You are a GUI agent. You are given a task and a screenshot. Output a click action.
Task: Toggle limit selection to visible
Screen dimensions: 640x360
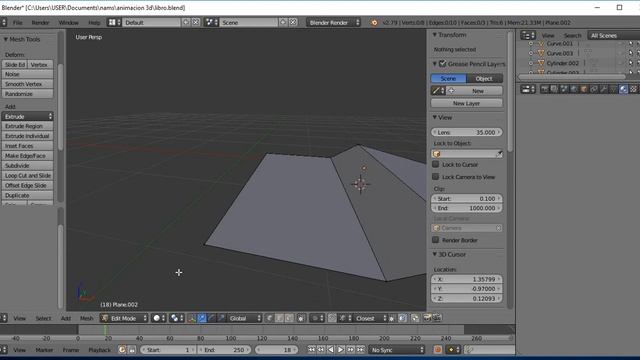click(300, 318)
